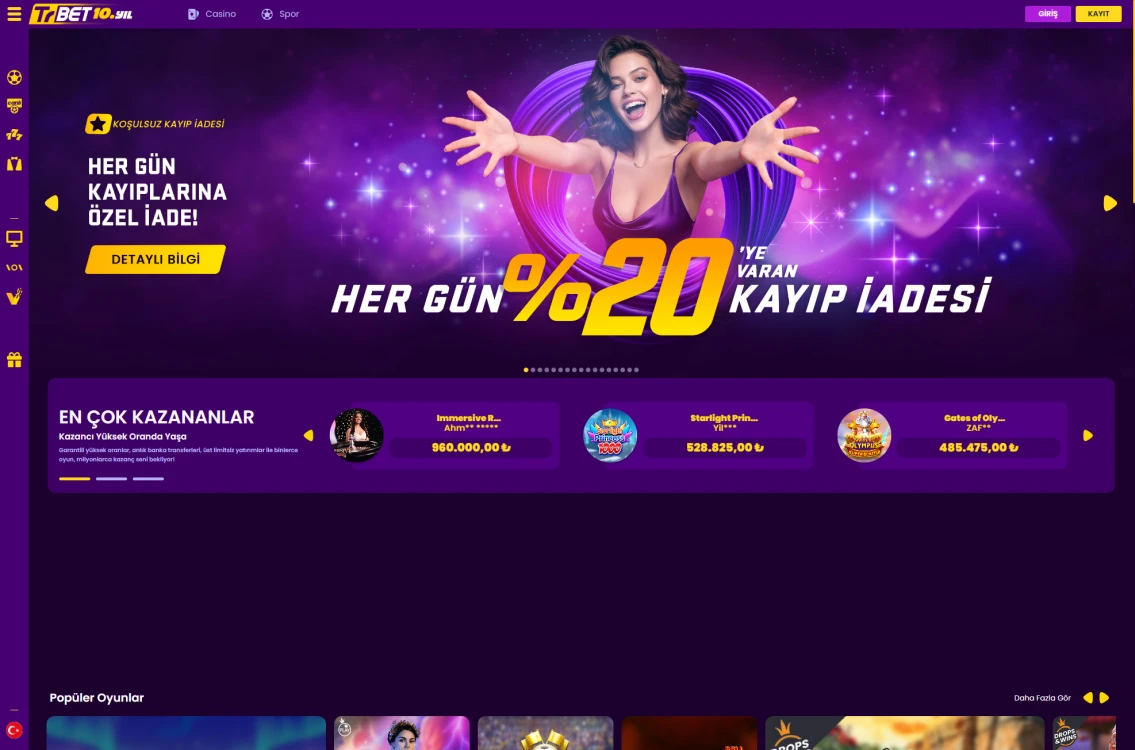This screenshot has height=750, width=1135.
Task: Open the live betting sidebar icon
Action: pyautogui.click(x=14, y=267)
